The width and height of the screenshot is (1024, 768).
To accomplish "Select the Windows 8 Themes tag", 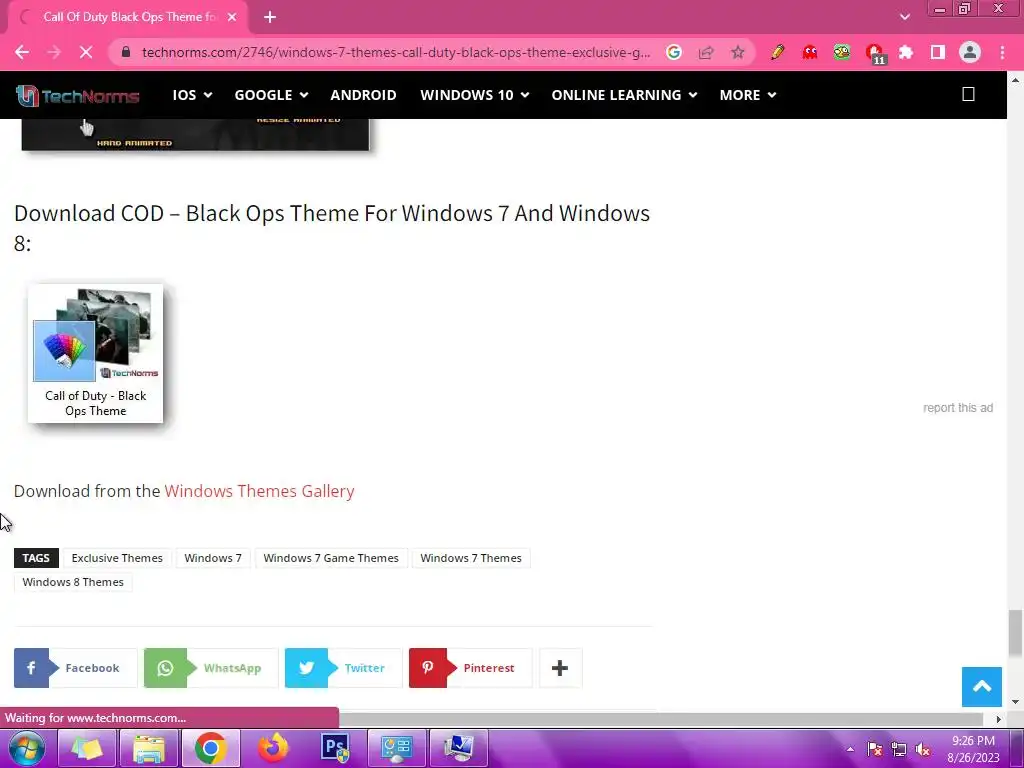I will pos(73,583).
